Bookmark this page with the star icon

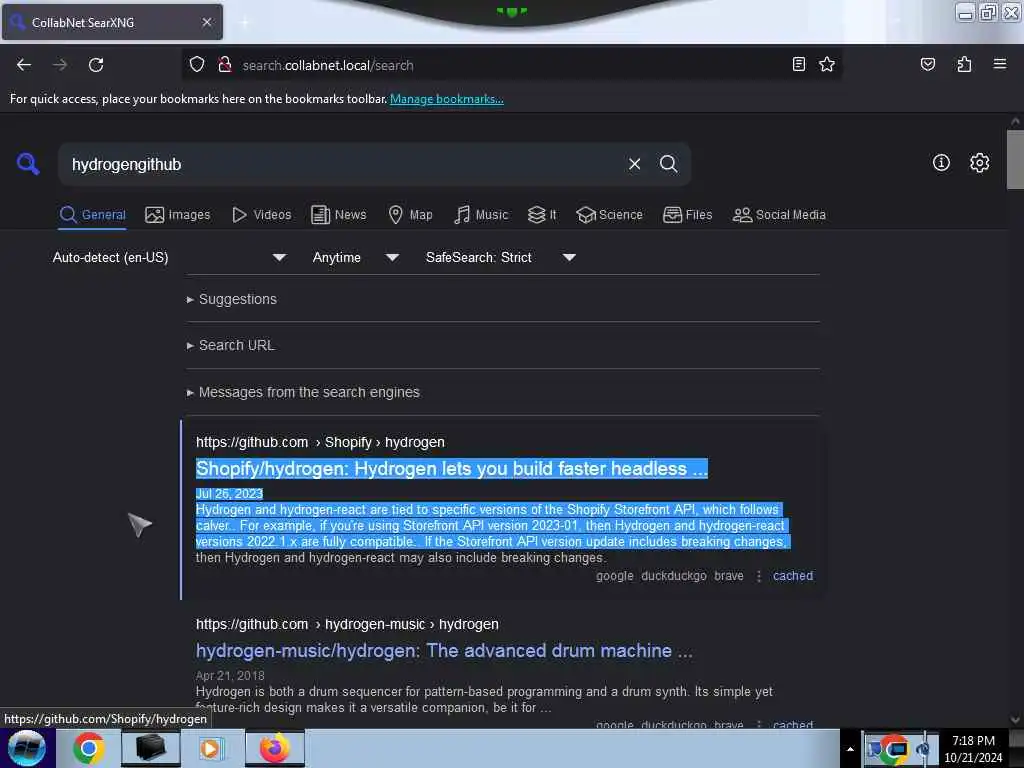tap(827, 64)
